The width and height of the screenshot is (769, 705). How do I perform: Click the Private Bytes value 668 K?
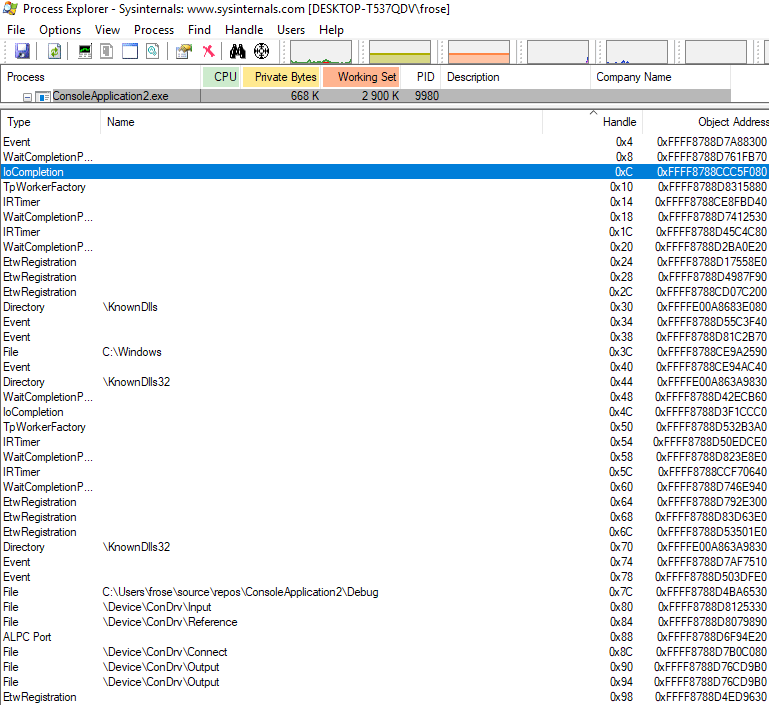(x=305, y=96)
